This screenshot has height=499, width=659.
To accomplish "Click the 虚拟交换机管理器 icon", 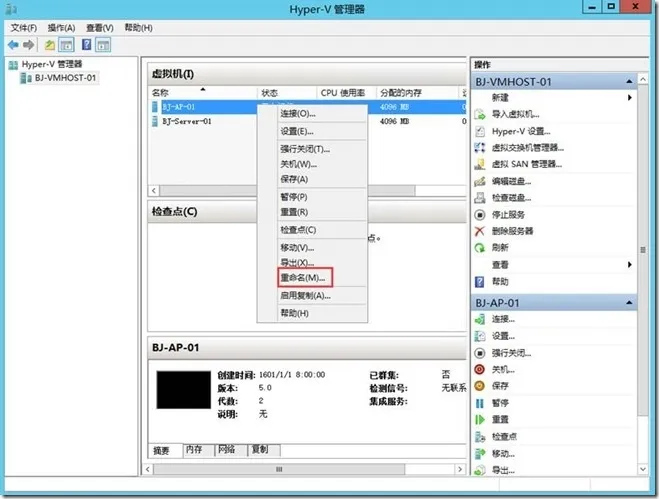I will pos(480,148).
